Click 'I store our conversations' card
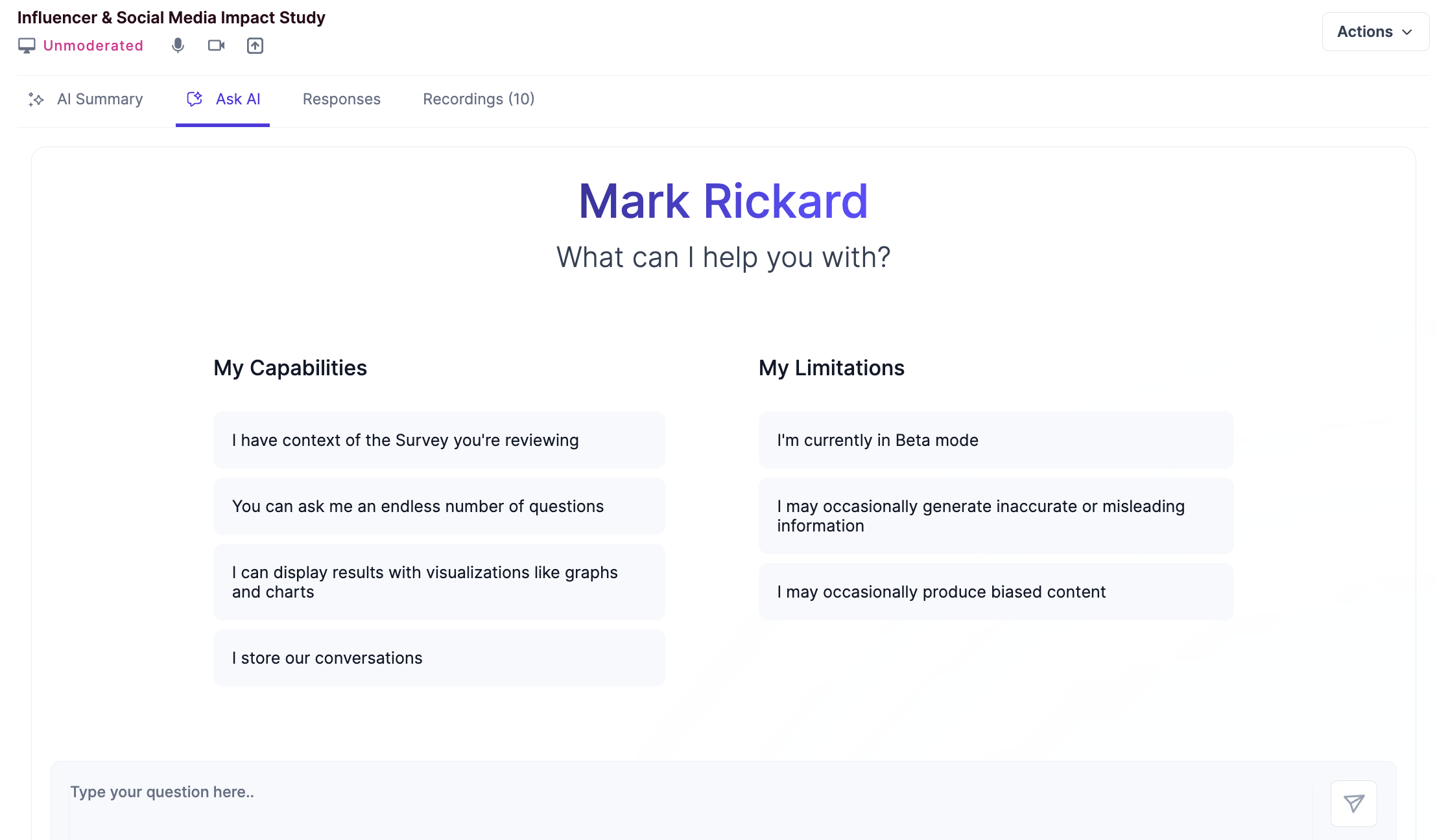 click(x=439, y=658)
